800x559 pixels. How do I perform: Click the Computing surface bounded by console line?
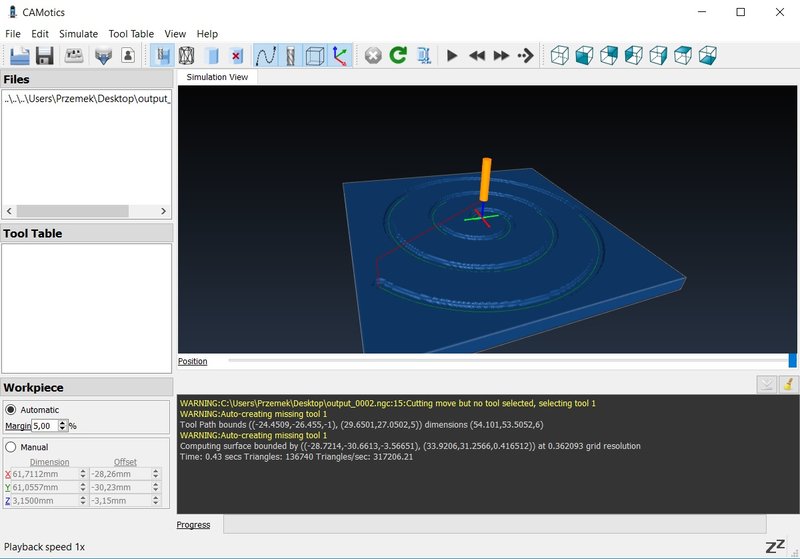(410, 446)
